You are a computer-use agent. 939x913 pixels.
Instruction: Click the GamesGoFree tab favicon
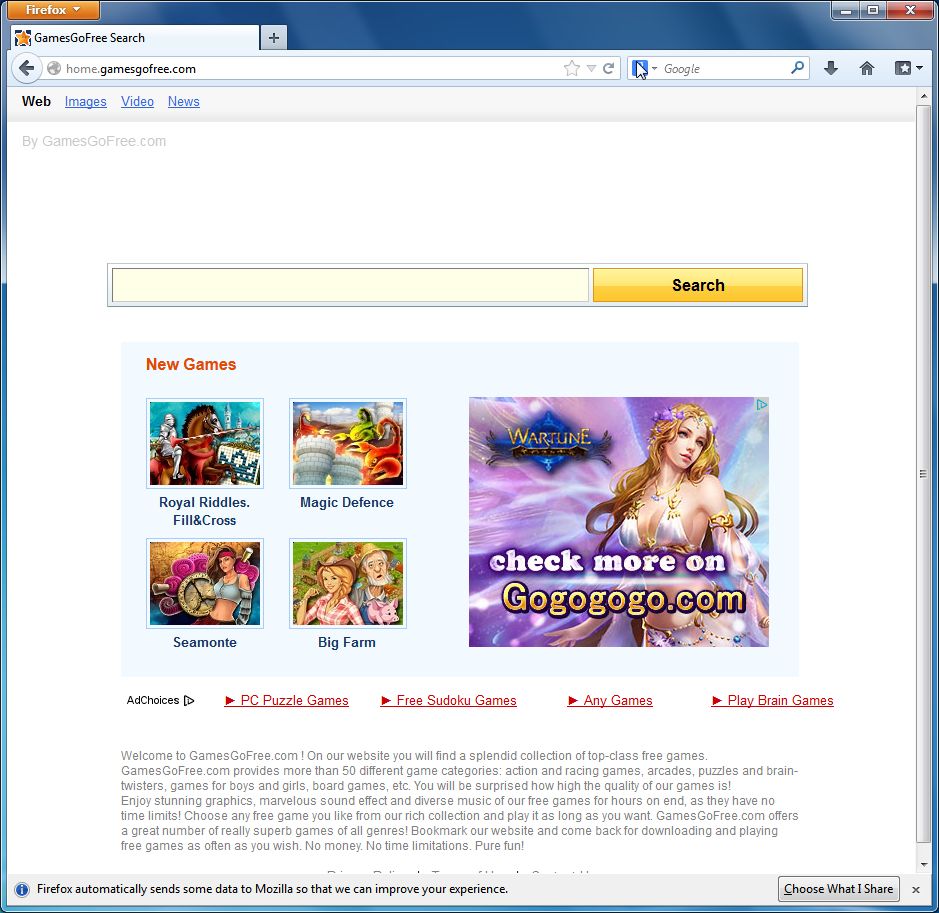click(x=23, y=38)
